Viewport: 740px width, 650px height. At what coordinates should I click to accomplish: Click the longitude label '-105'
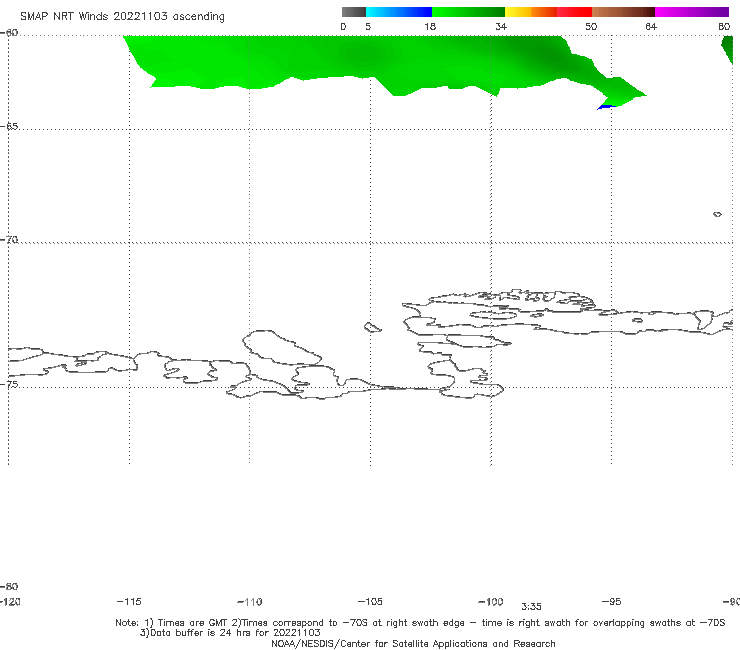[370, 601]
